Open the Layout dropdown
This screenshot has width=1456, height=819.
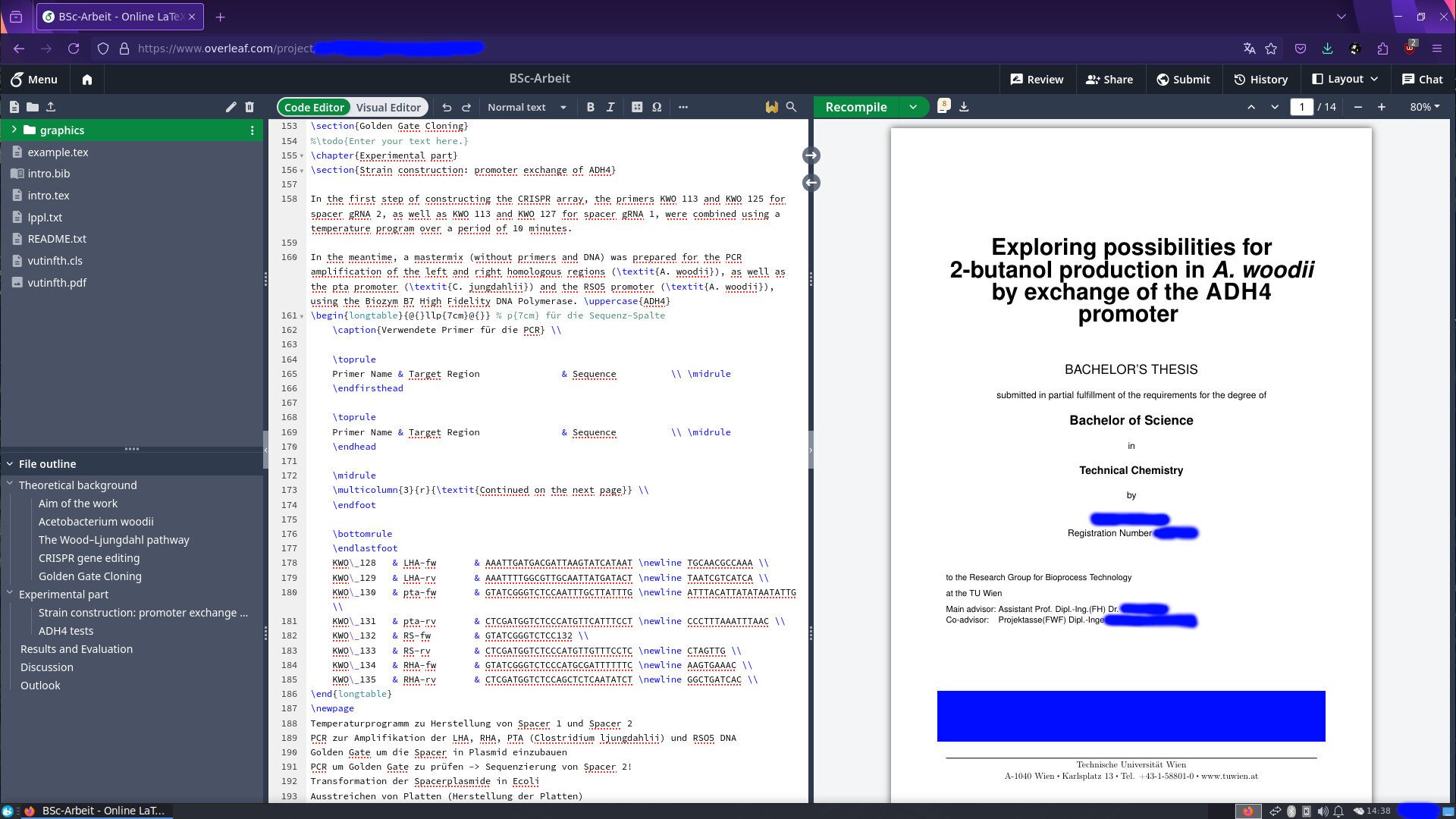point(1345,79)
